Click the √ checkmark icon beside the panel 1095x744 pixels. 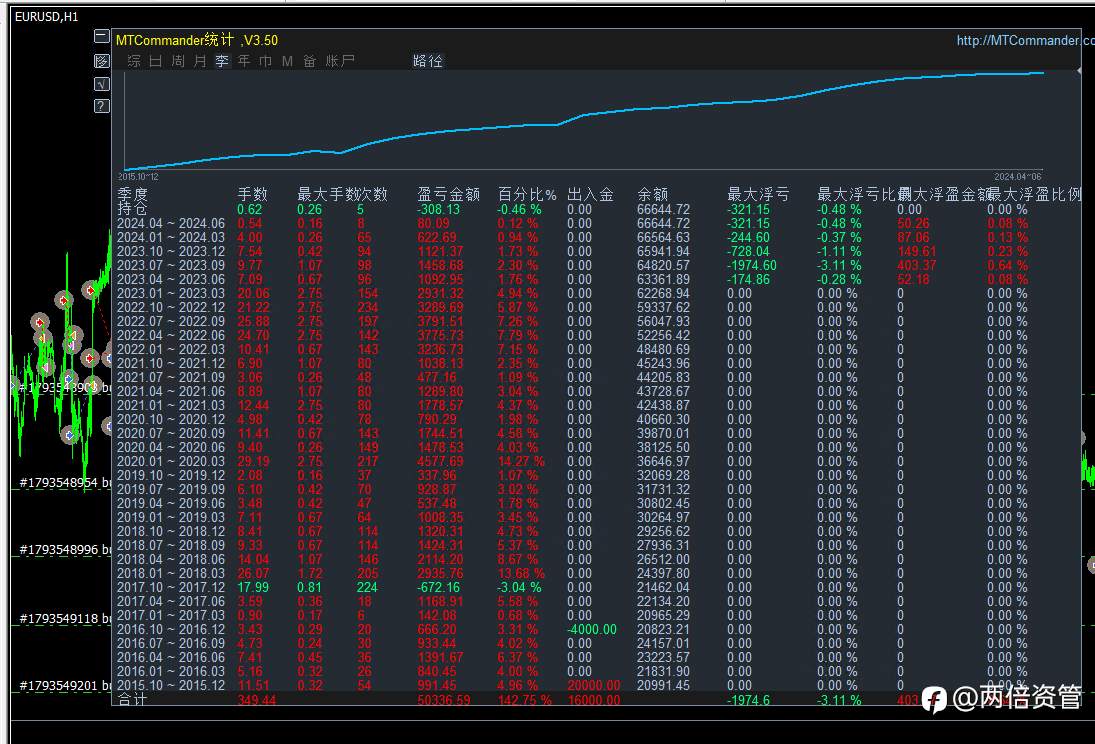point(101,84)
